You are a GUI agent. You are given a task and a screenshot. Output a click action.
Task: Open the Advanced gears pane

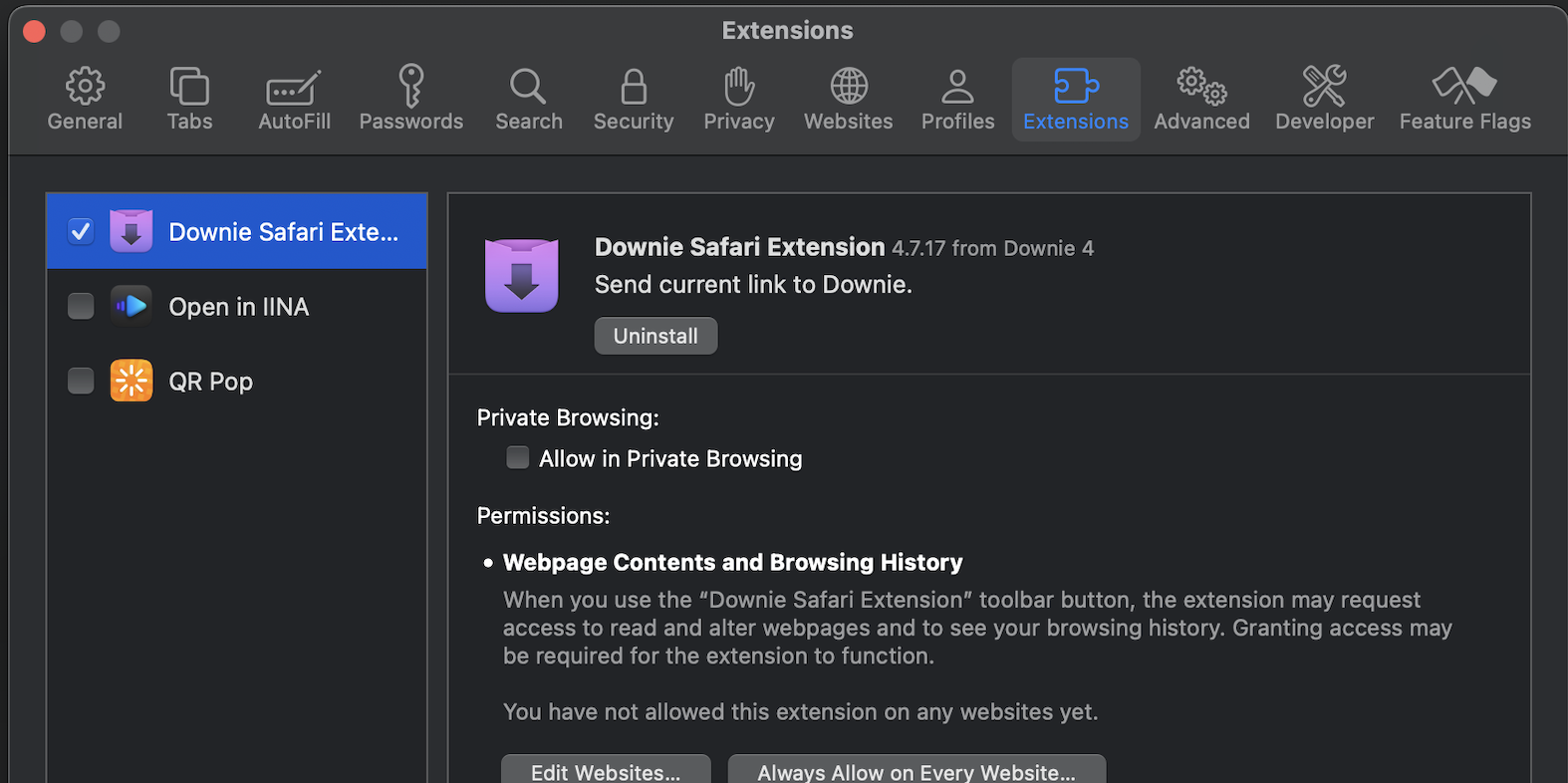pyautogui.click(x=1201, y=99)
